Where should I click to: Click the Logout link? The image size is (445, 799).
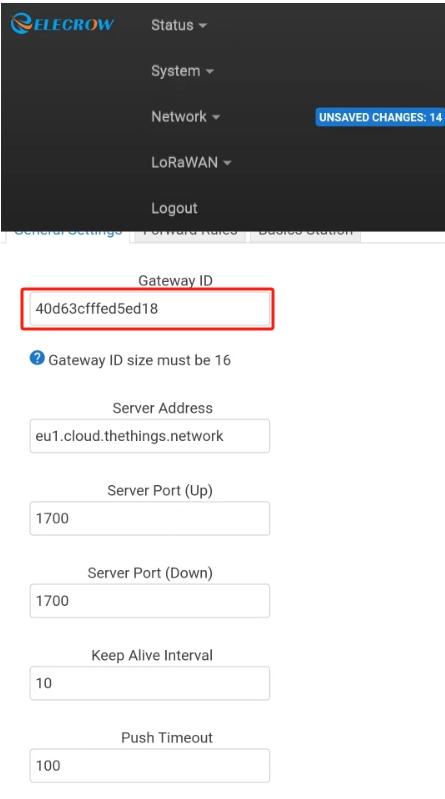point(174,208)
